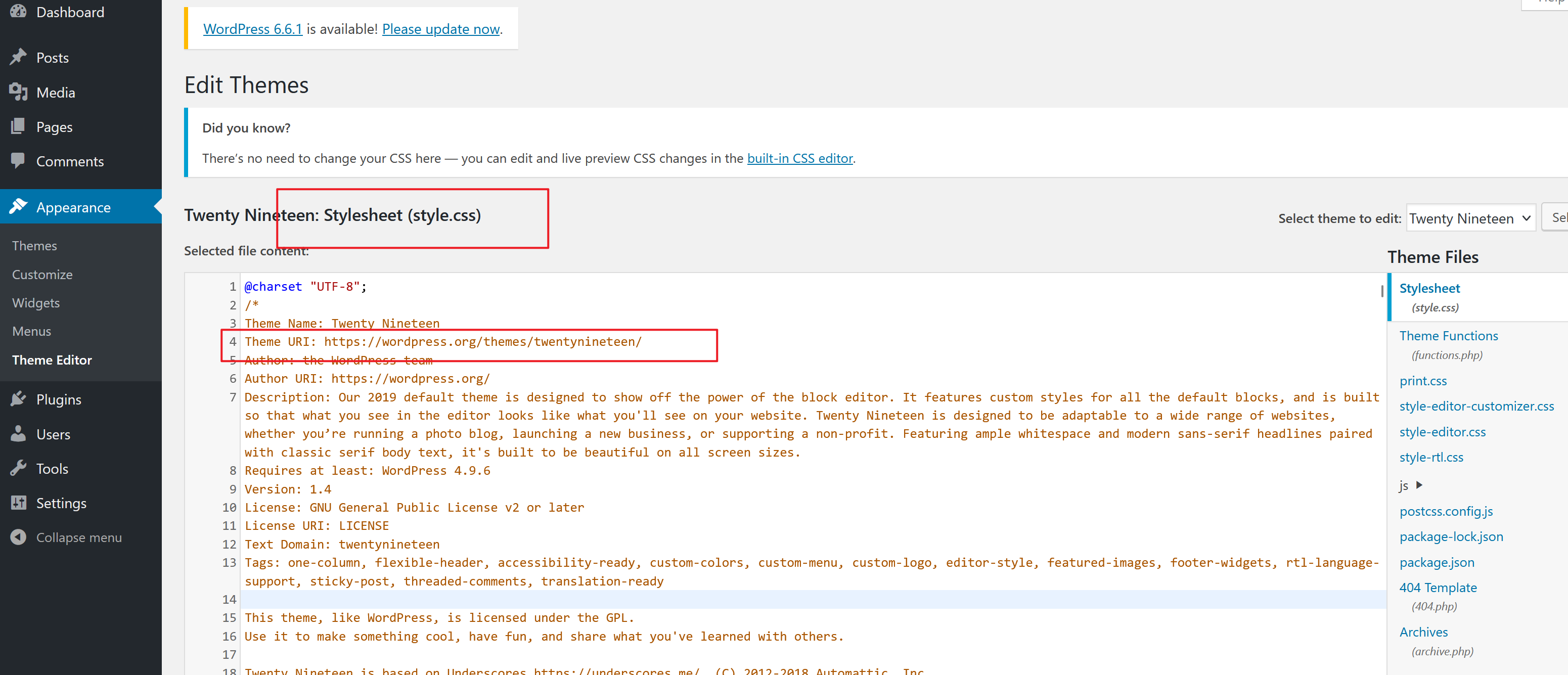Viewport: 1568px width, 675px height.
Task: Click the Comments bubble icon
Action: 18,161
